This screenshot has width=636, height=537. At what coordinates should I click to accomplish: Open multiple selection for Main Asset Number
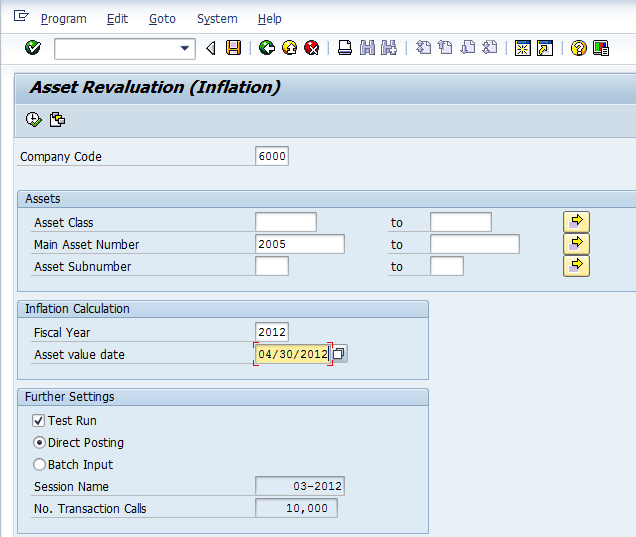(x=576, y=244)
